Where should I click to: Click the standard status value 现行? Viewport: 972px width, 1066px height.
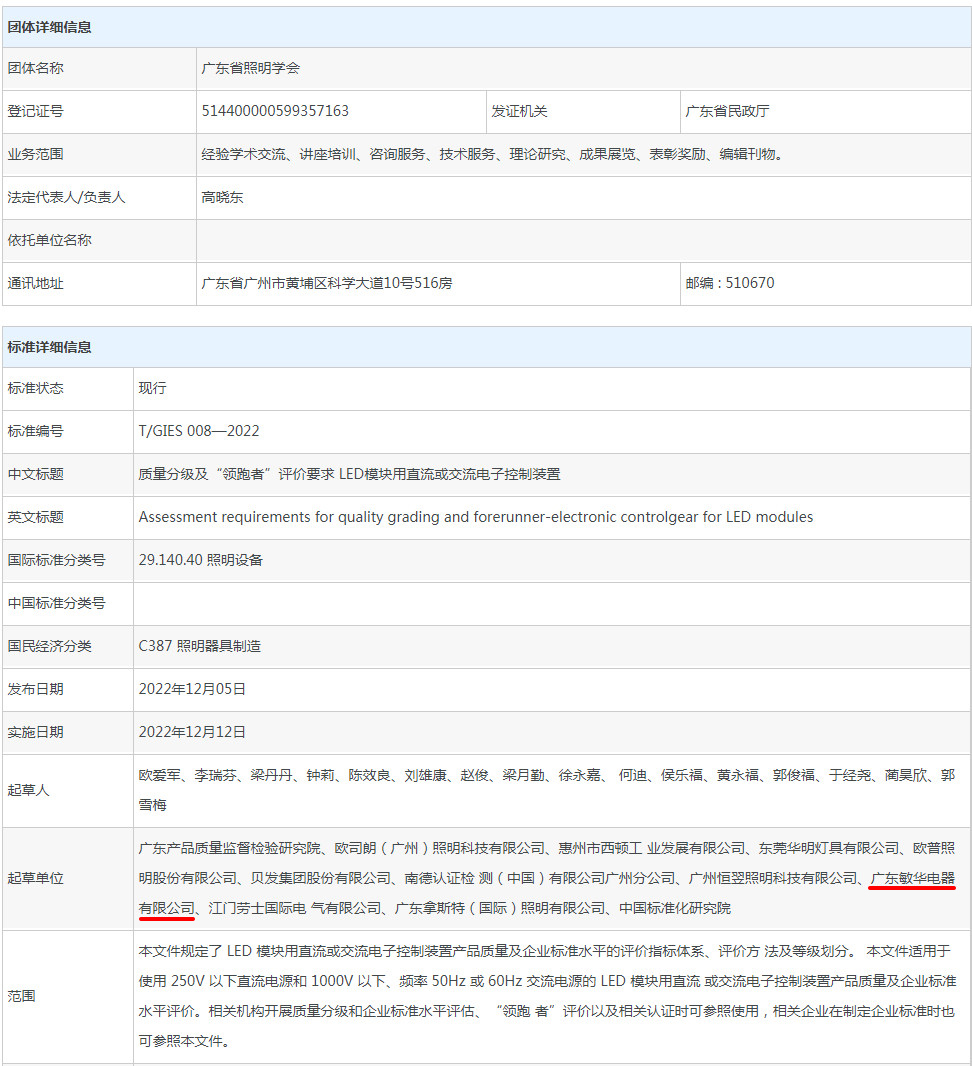(152, 388)
